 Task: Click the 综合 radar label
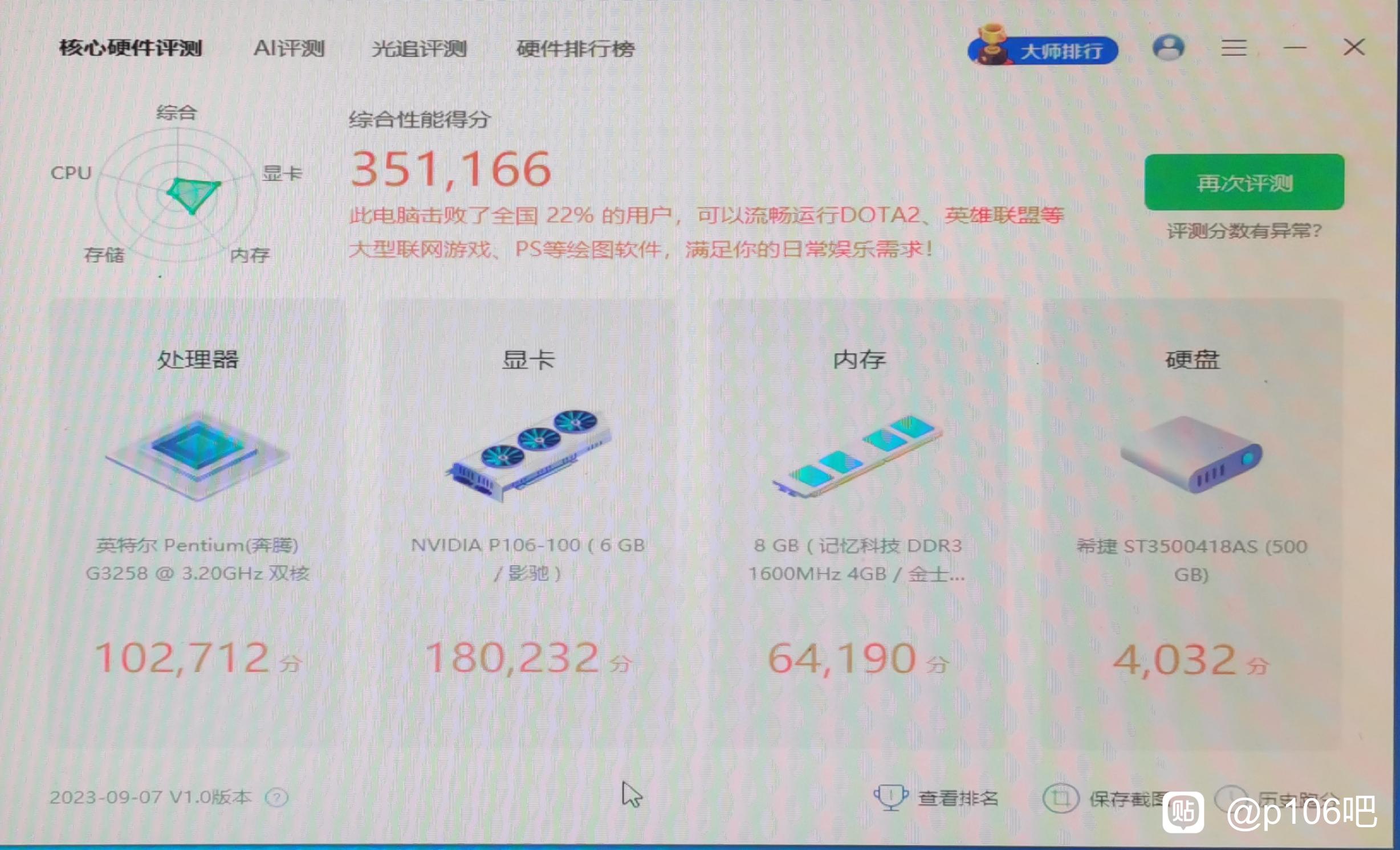(x=177, y=112)
